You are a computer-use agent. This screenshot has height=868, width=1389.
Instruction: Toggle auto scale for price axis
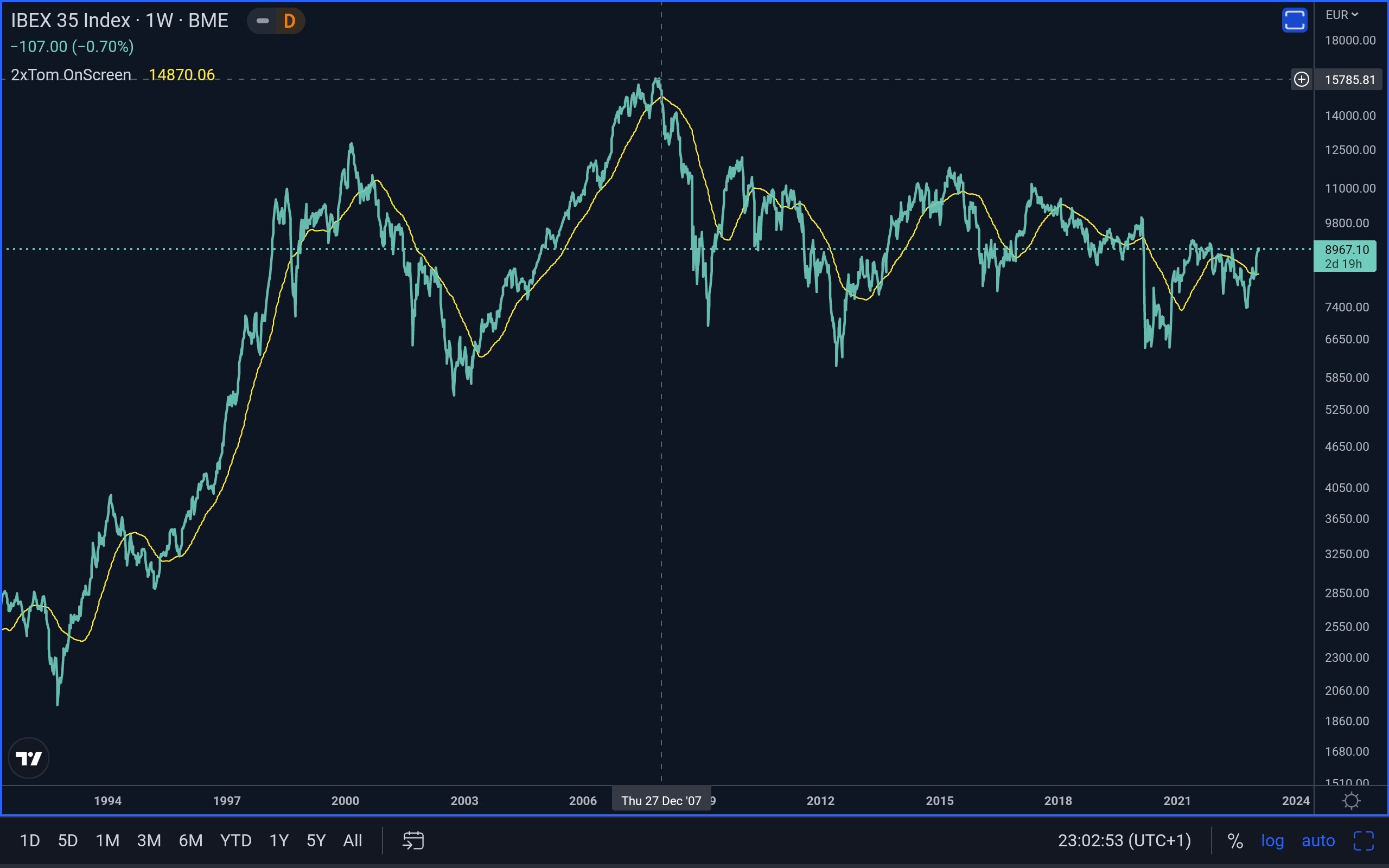[1318, 840]
